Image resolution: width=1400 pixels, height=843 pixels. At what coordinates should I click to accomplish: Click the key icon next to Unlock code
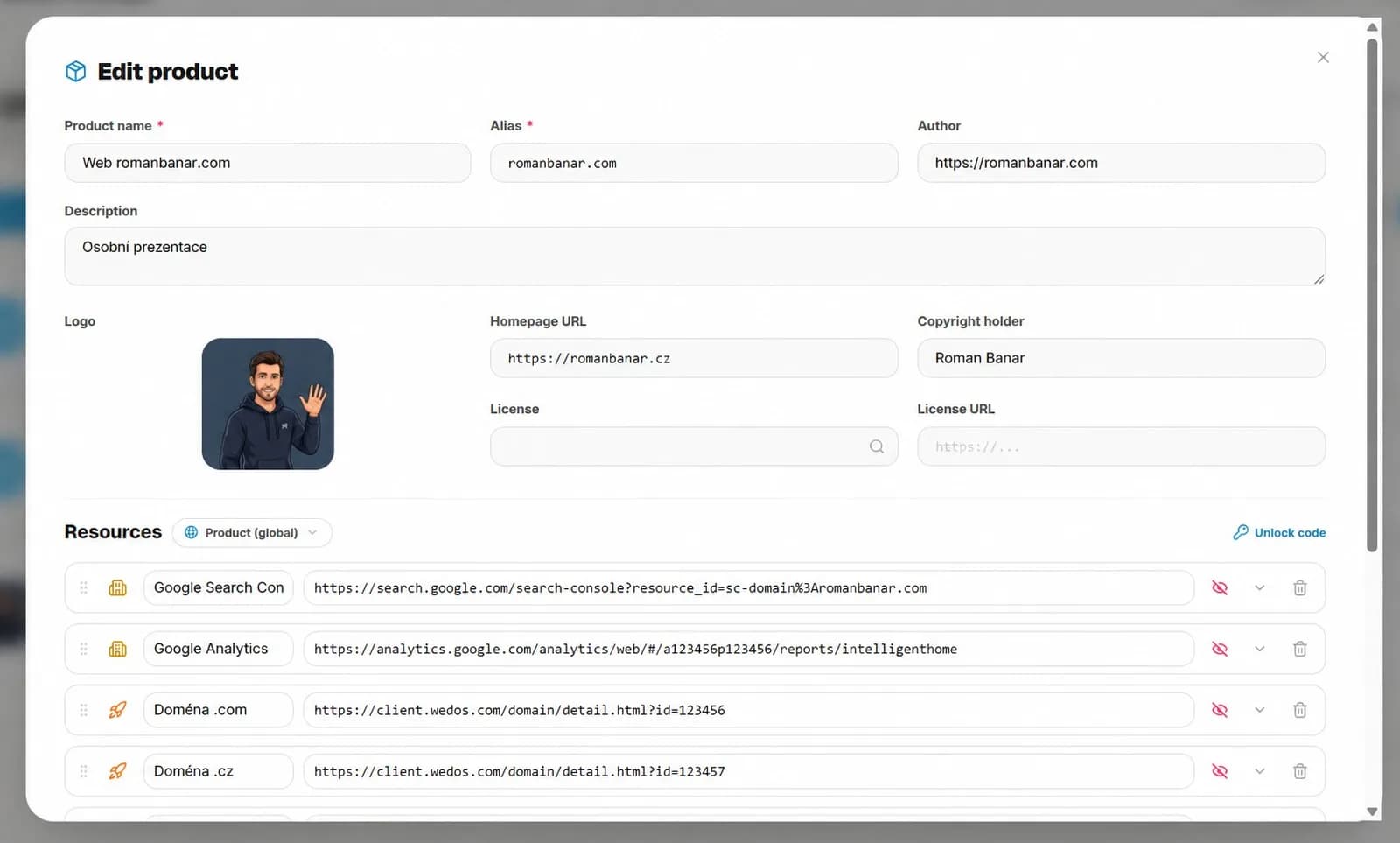[x=1241, y=532]
